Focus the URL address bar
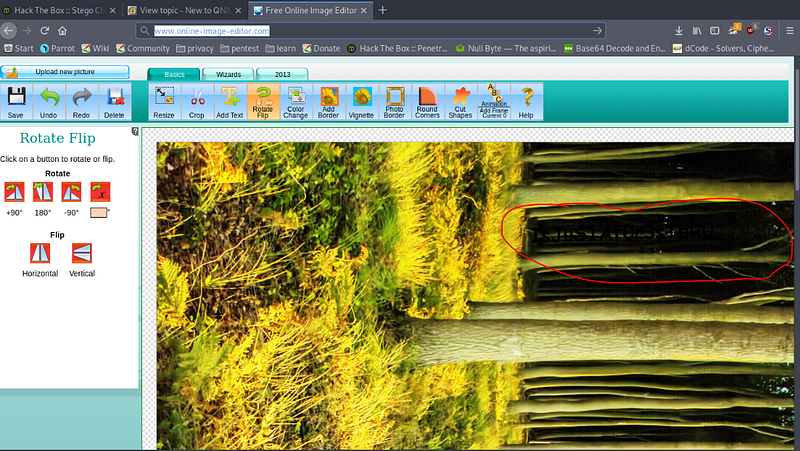 [x=371, y=31]
